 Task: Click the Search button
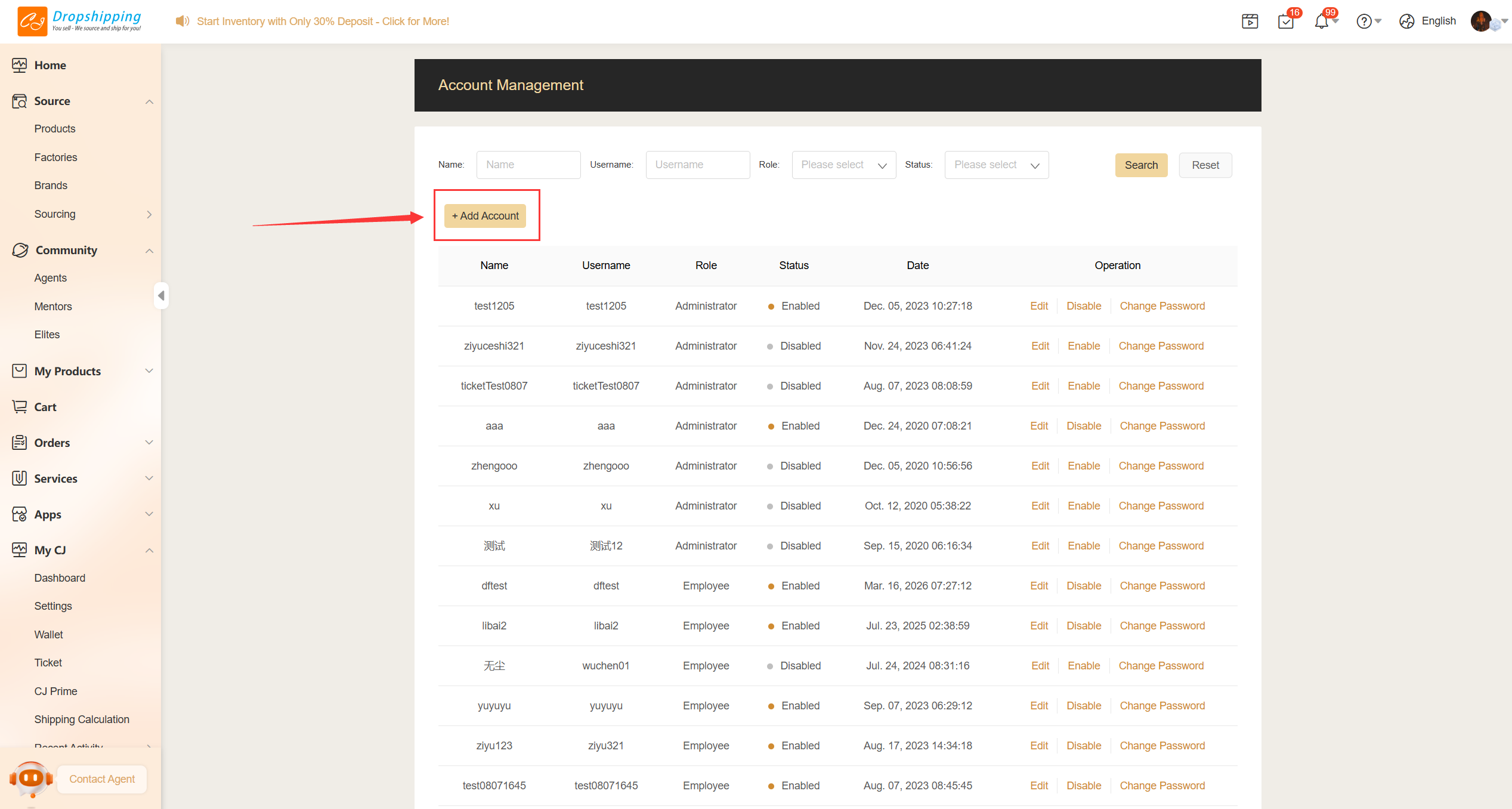(x=1141, y=165)
